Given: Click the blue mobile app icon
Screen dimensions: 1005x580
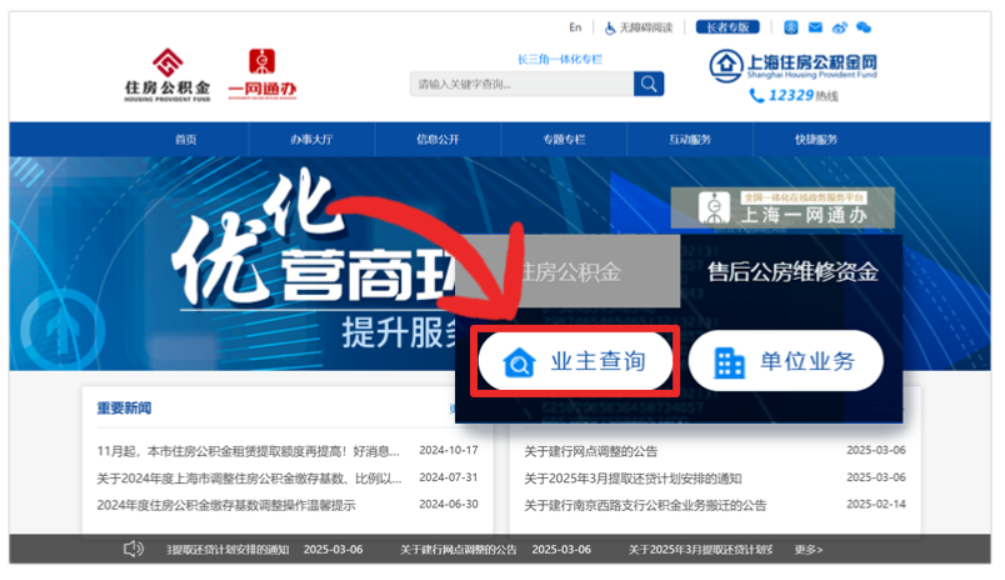Looking at the screenshot, I should coord(791,28).
